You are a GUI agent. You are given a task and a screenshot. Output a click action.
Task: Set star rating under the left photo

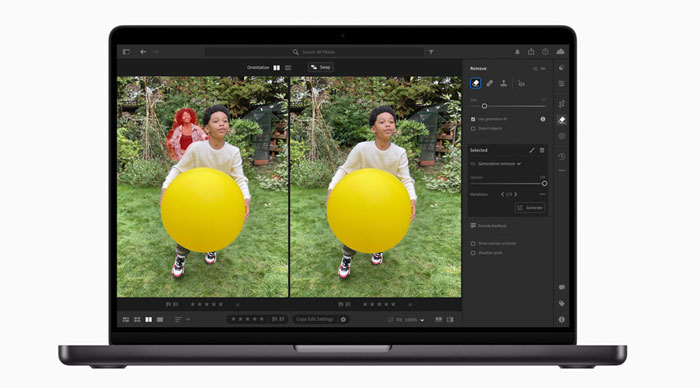[207, 305]
